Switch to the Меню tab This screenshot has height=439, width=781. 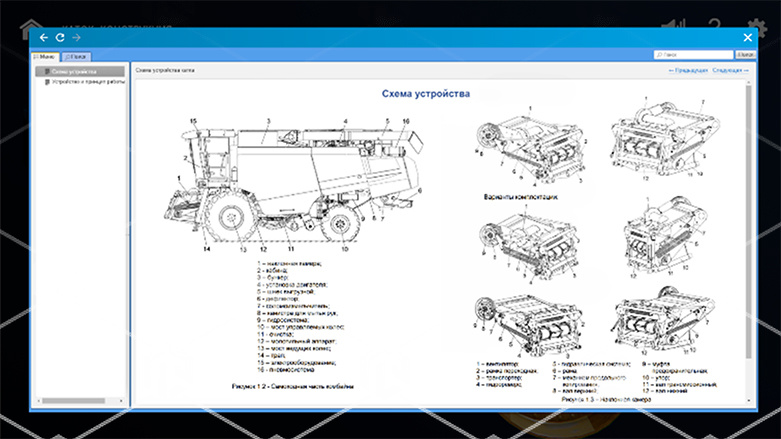[44, 57]
